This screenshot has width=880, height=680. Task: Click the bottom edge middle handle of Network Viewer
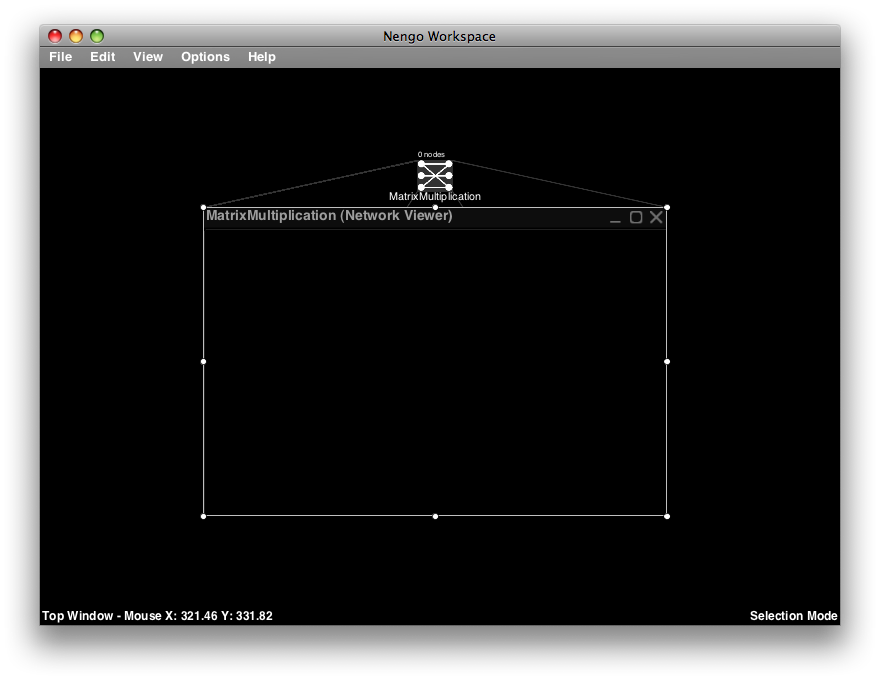click(x=435, y=516)
